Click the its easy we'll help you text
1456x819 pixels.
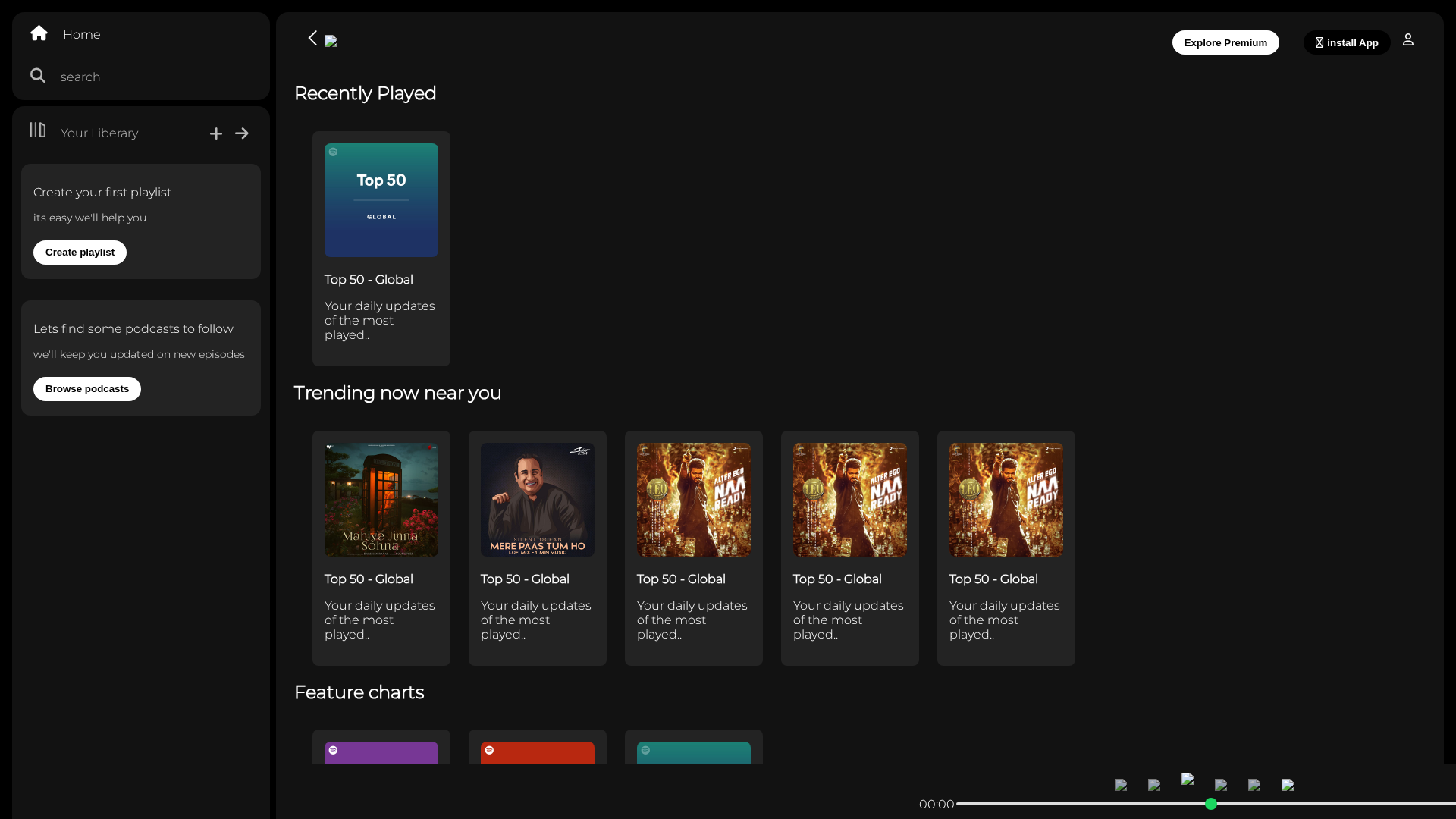click(x=90, y=218)
